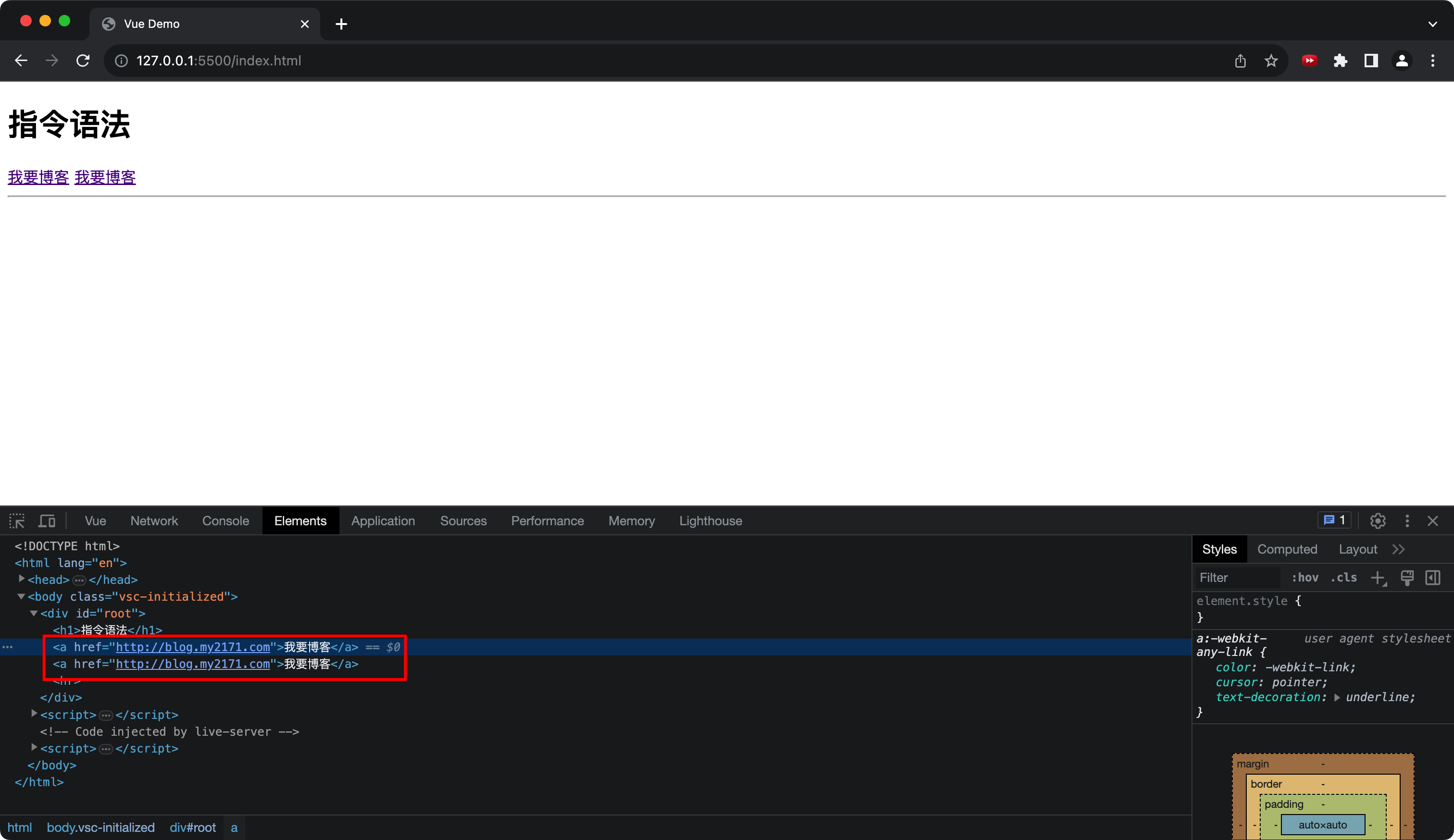Toggle the :hov element state panel
This screenshot has height=840, width=1454.
point(1305,578)
